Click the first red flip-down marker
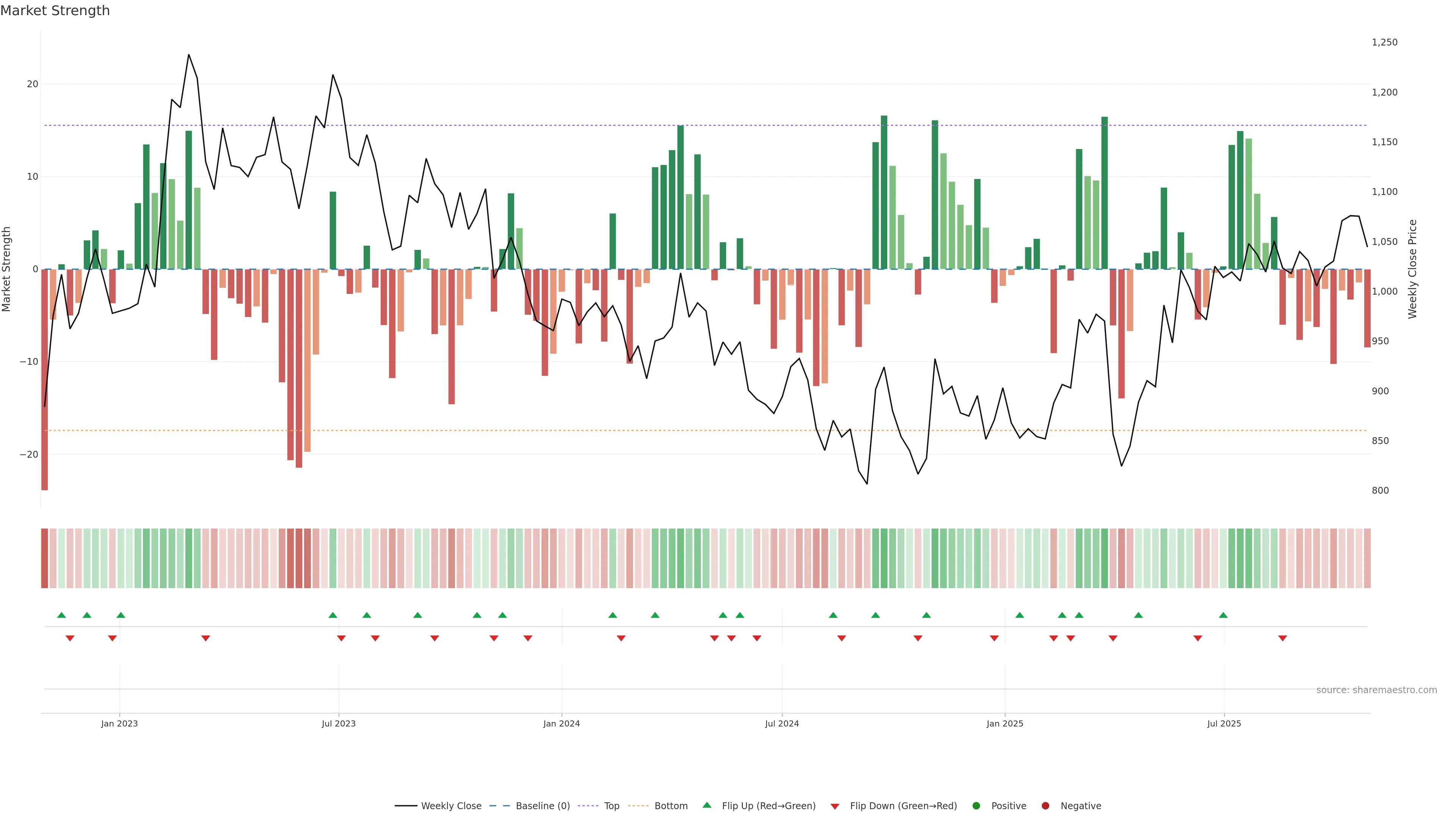This screenshot has height=819, width=1456. (70, 638)
